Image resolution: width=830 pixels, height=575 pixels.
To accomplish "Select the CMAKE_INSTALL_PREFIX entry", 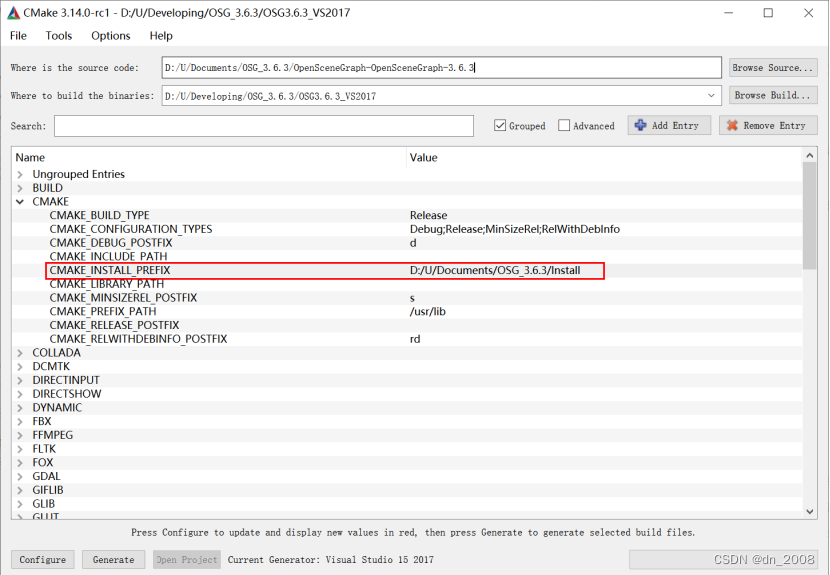I will pos(110,271).
